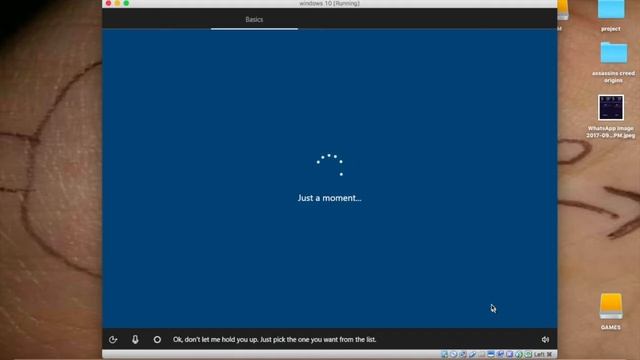
Task: Click the Ease of Access icon
Action: [x=113, y=340]
